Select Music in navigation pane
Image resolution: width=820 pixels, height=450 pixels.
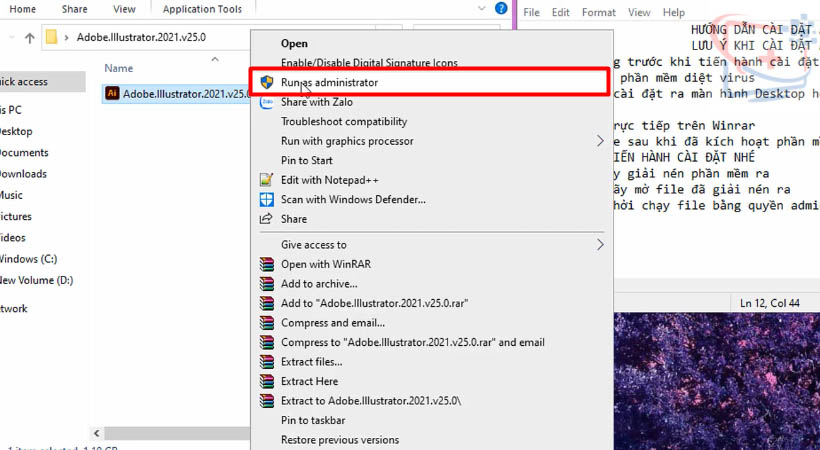(x=11, y=195)
